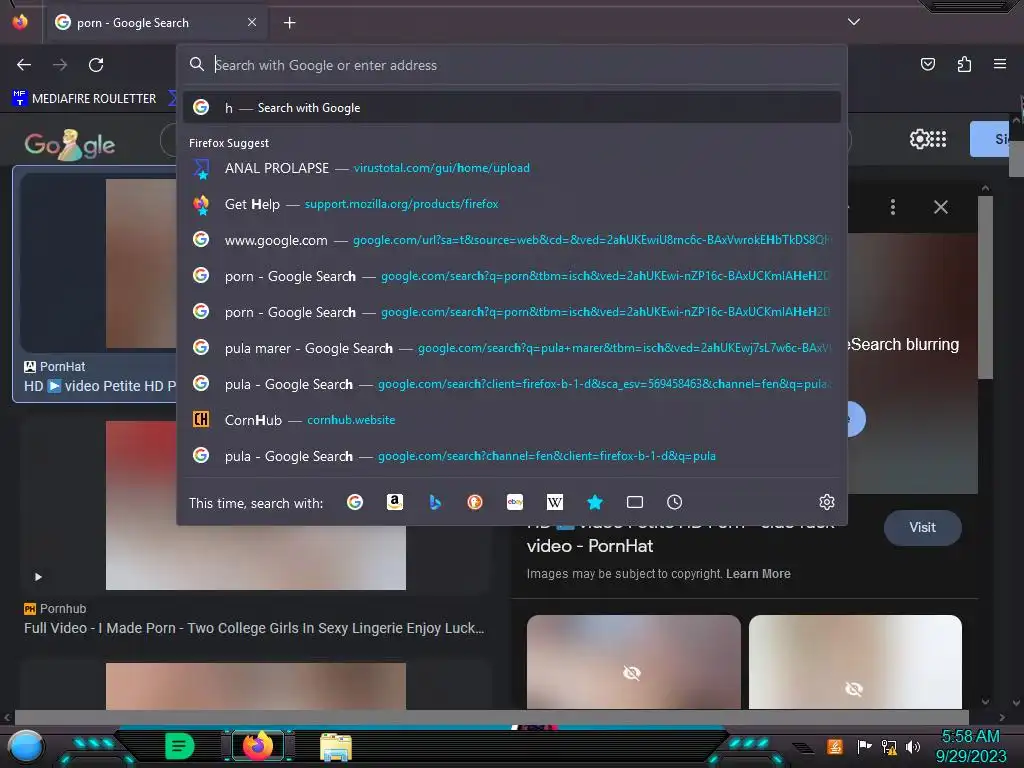Image resolution: width=1024 pixels, height=768 pixels.
Task: Switch to Firefox in the taskbar
Action: (x=258, y=746)
